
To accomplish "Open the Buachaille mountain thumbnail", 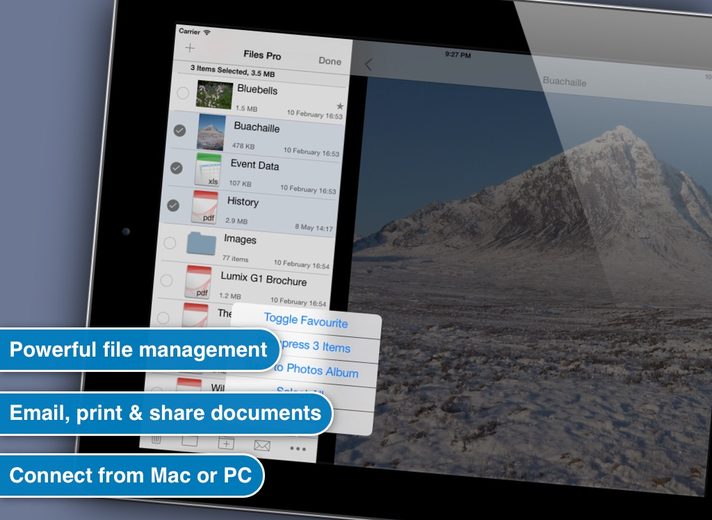I will [211, 132].
